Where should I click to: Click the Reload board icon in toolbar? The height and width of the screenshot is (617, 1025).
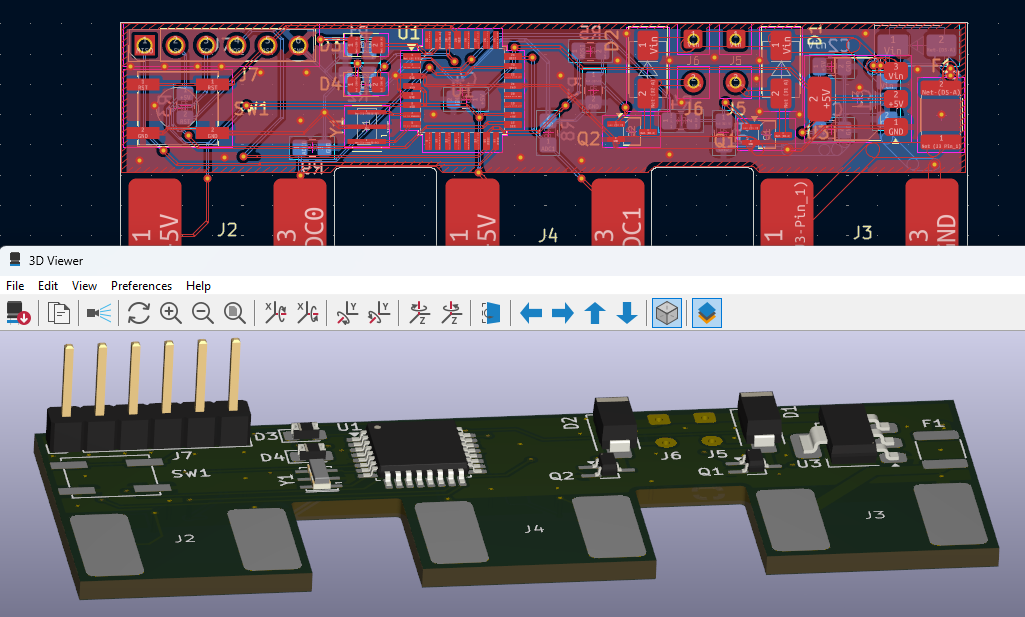tap(19, 313)
